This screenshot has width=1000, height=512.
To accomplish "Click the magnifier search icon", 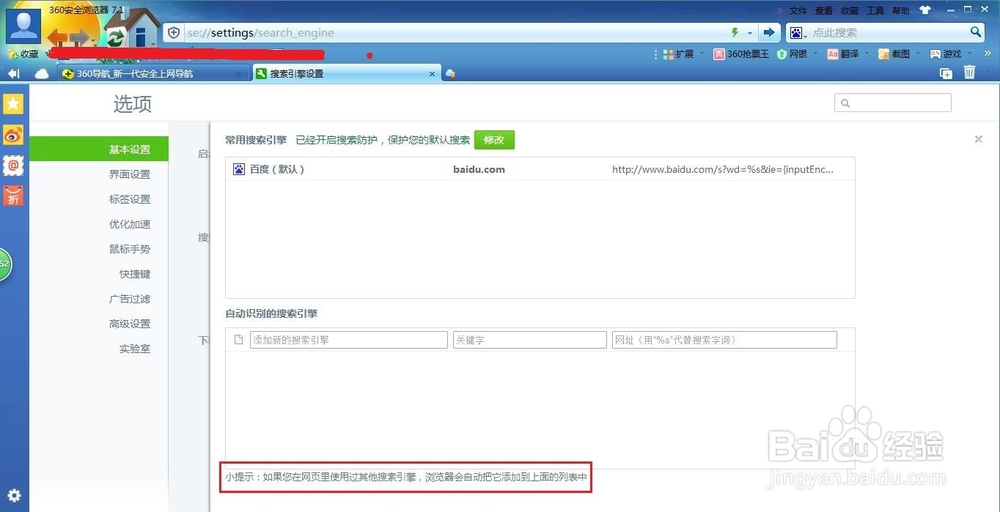I will [x=976, y=32].
